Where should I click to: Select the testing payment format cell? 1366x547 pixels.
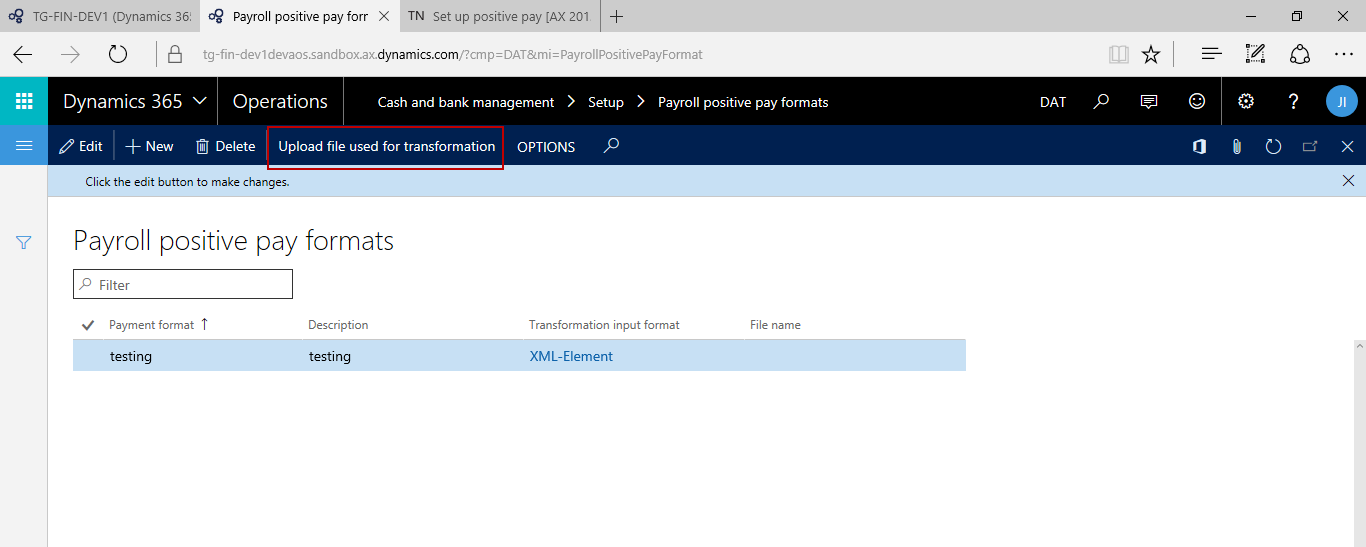[131, 356]
